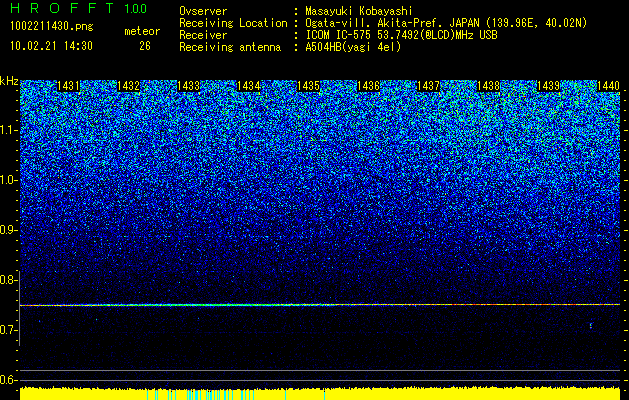
Task: Click the 1.1 kHz axis tick label
Action: coord(8,130)
